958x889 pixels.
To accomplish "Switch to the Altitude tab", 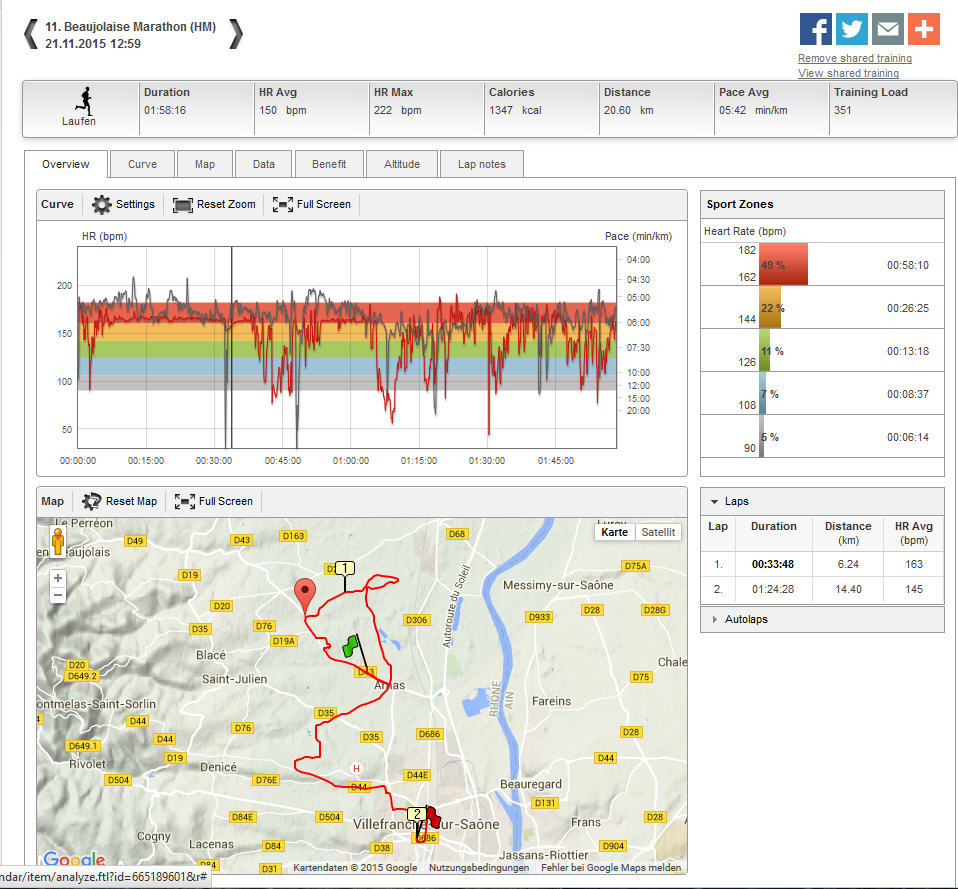I will coord(401,164).
